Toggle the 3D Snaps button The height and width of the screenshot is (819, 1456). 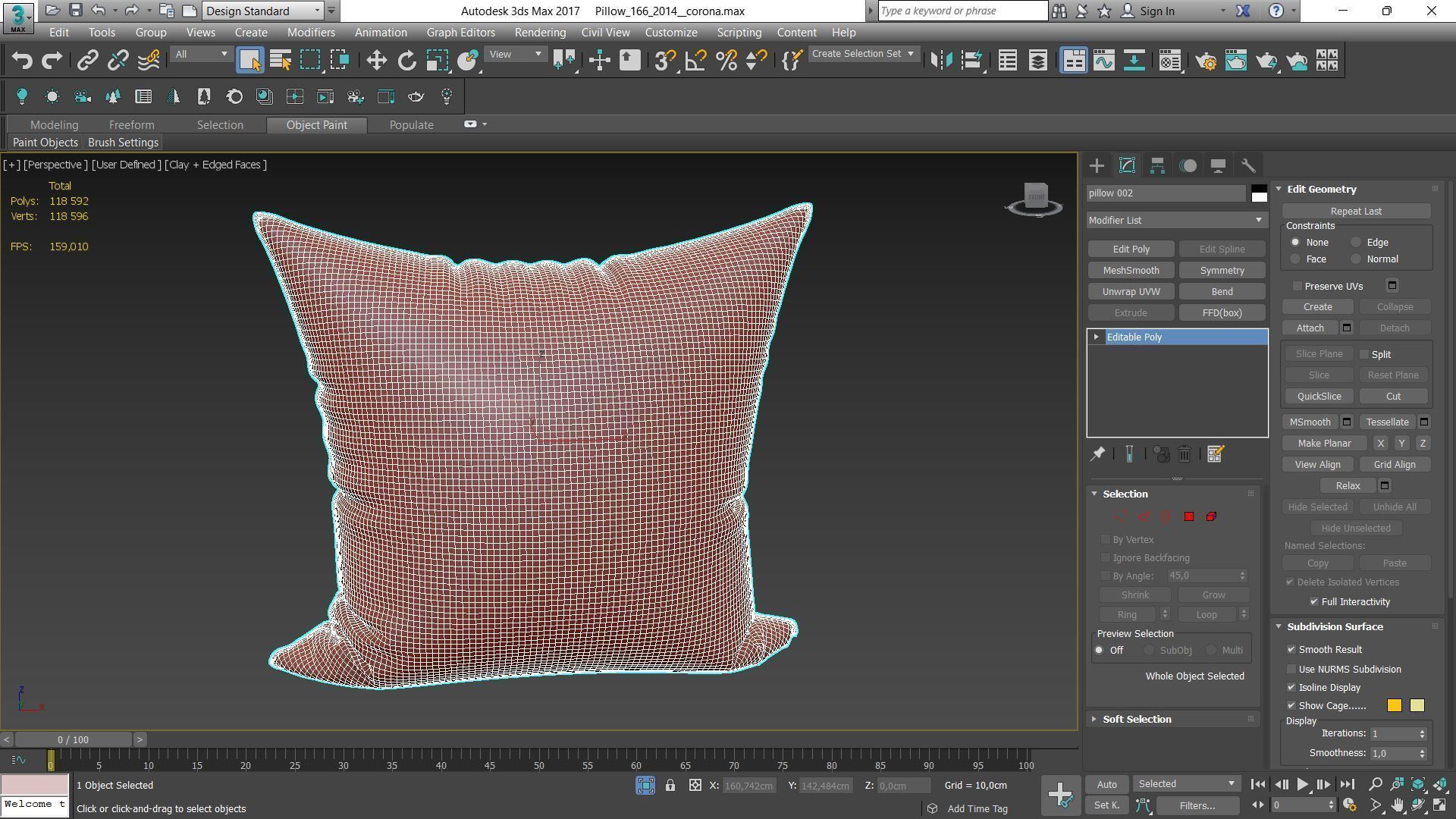tap(665, 61)
